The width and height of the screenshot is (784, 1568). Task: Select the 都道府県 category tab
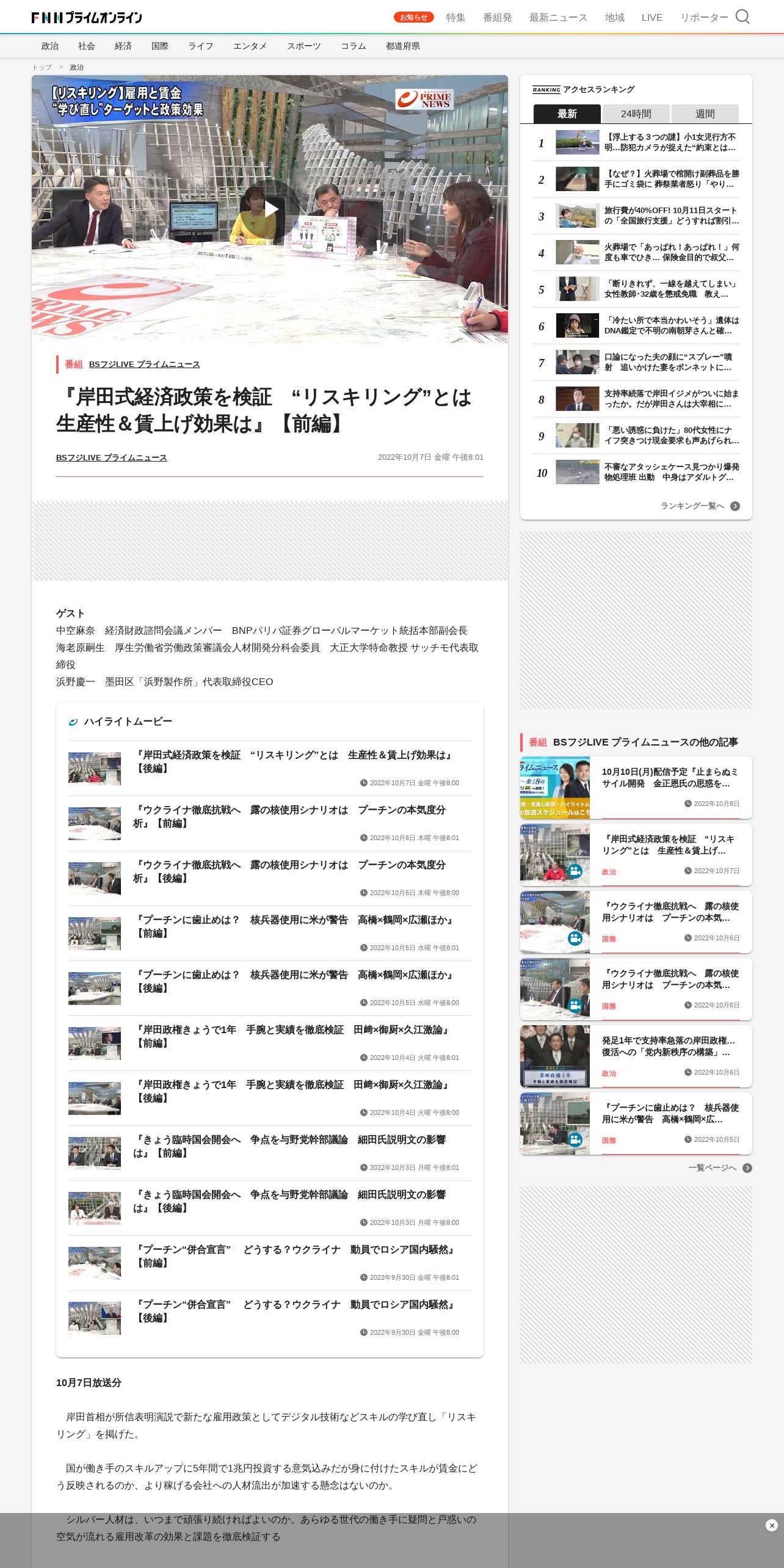(403, 46)
